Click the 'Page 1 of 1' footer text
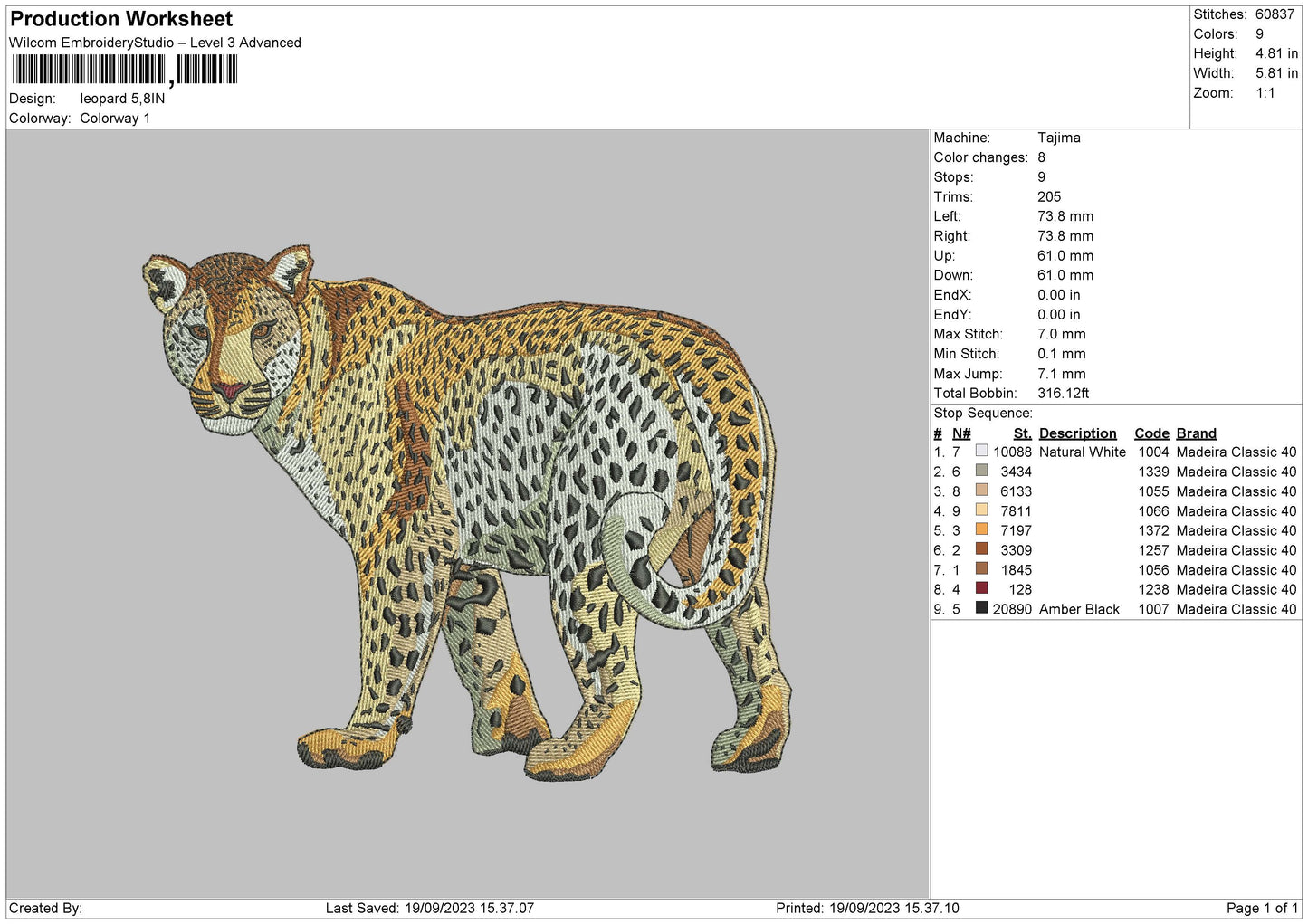Screen dimensions: 1308x924 [1262, 909]
